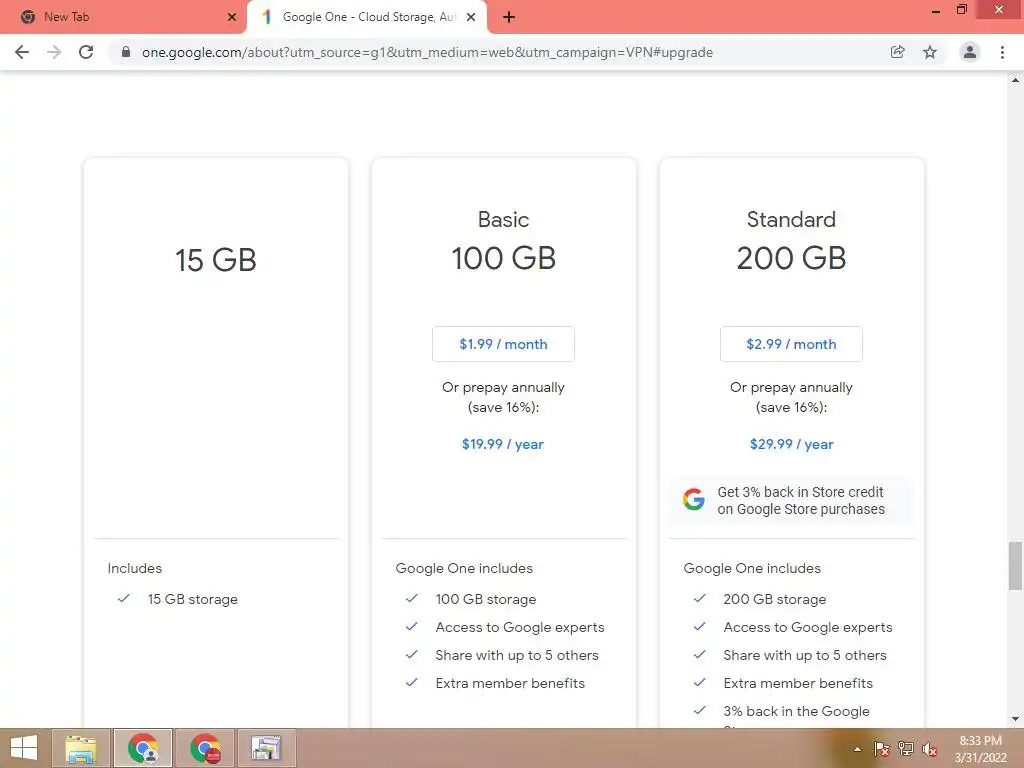Screen dimensions: 1024x768
Task: Open the taskbar clock and date
Action: coord(981,749)
